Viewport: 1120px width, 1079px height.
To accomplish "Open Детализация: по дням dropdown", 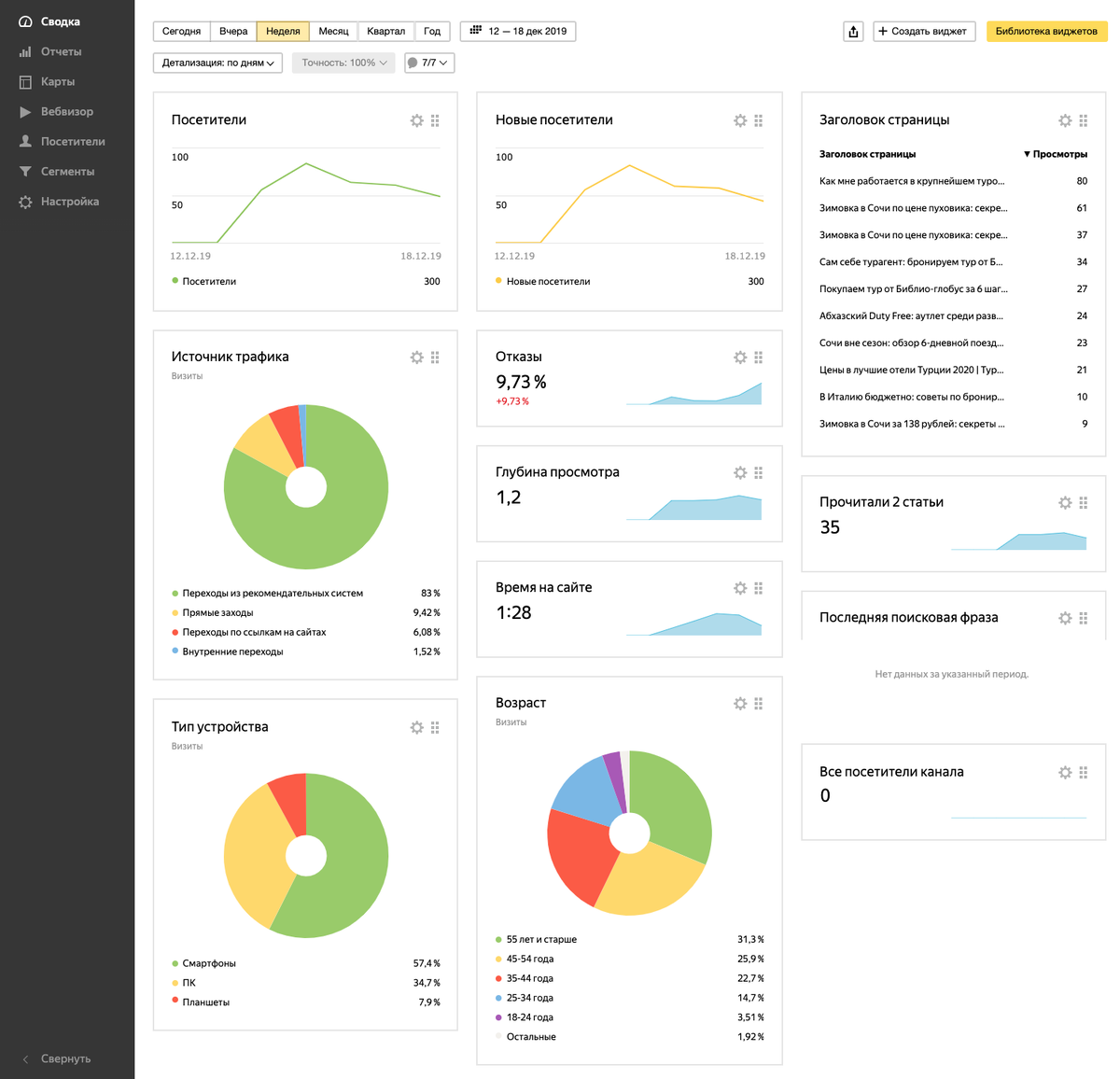I will coord(217,63).
